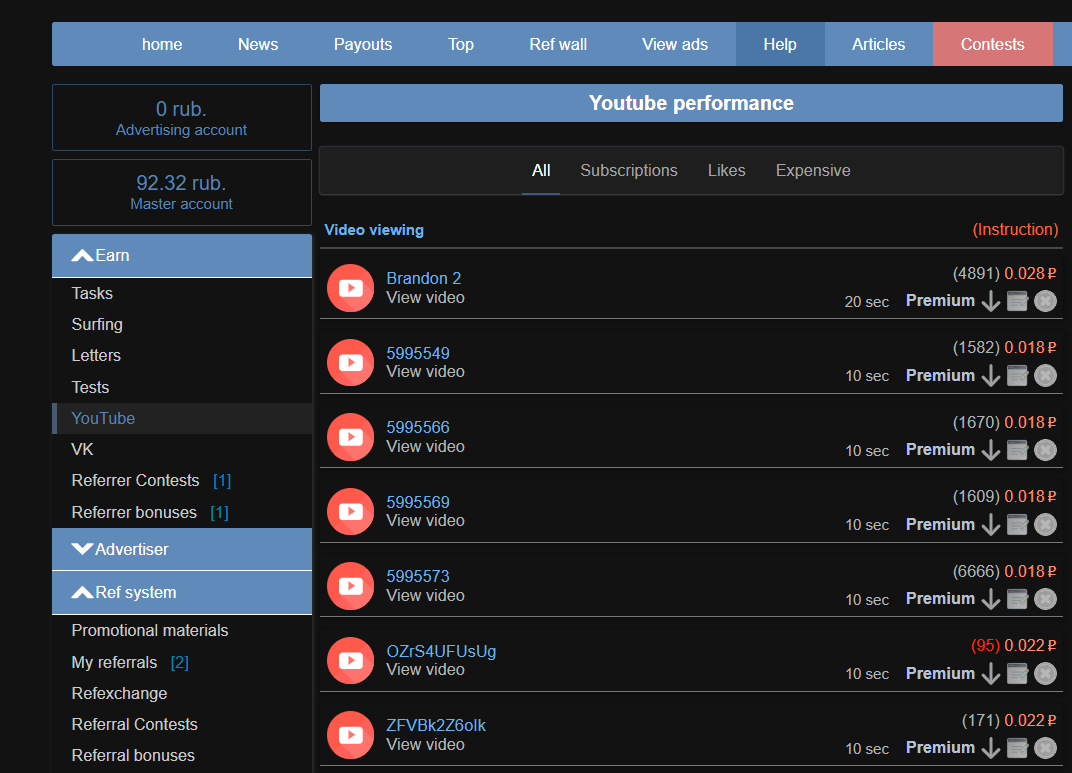Image resolution: width=1072 pixels, height=773 pixels.
Task: Remove ZFVBk2Z6olk with the grey X icon
Action: click(1045, 748)
